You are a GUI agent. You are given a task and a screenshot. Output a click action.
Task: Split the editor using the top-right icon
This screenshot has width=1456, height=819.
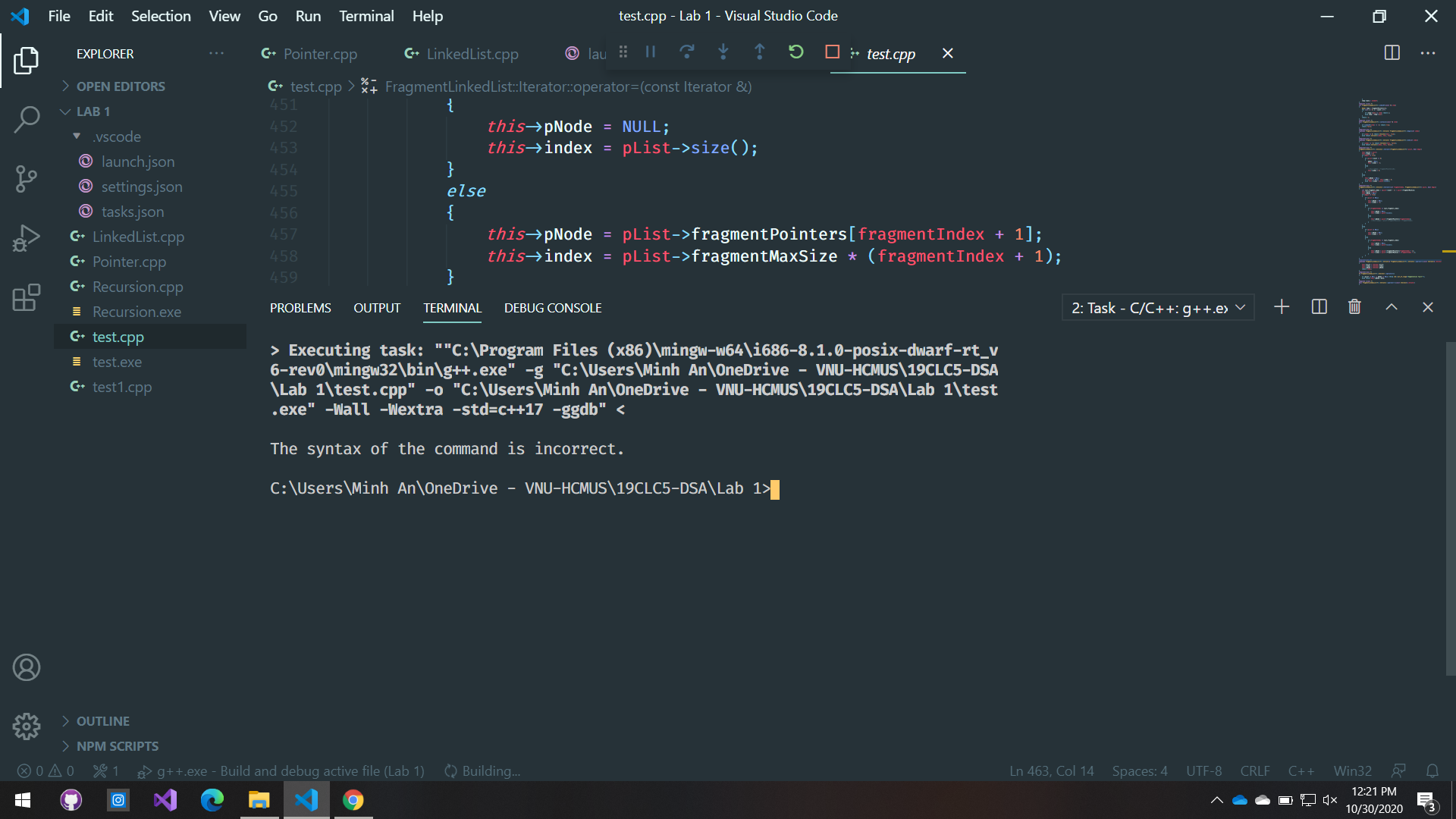tap(1393, 52)
